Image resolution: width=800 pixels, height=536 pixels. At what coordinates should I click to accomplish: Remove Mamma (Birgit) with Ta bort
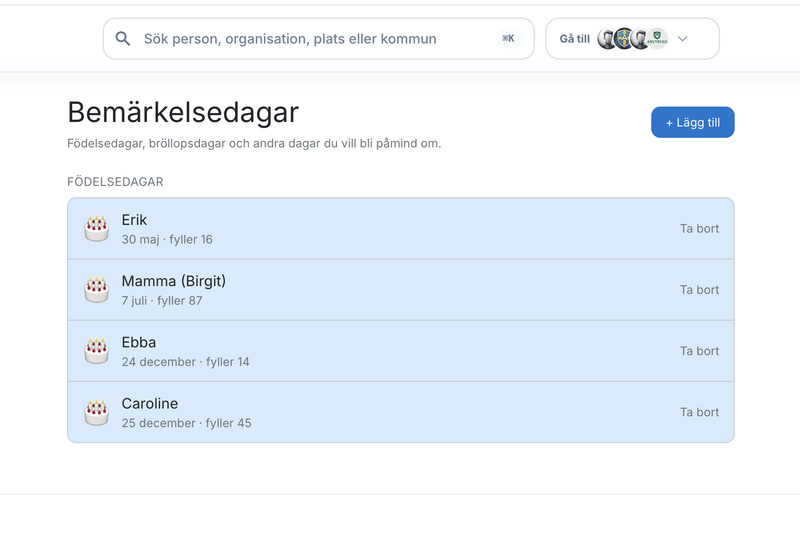pyautogui.click(x=699, y=290)
